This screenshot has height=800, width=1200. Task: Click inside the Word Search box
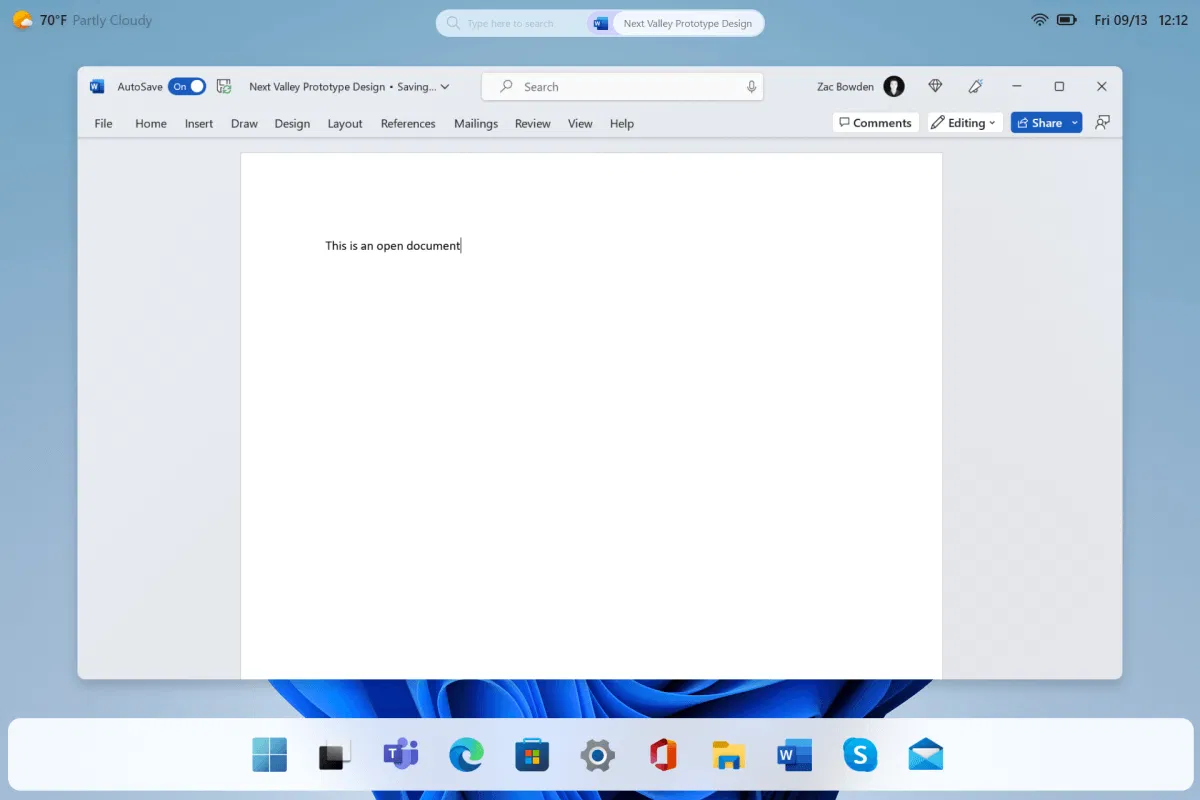622,87
